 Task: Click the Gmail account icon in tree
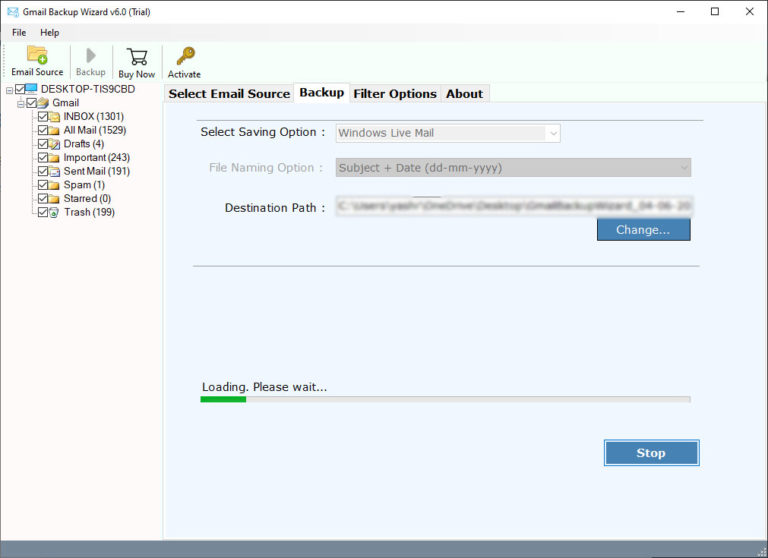click(x=43, y=103)
